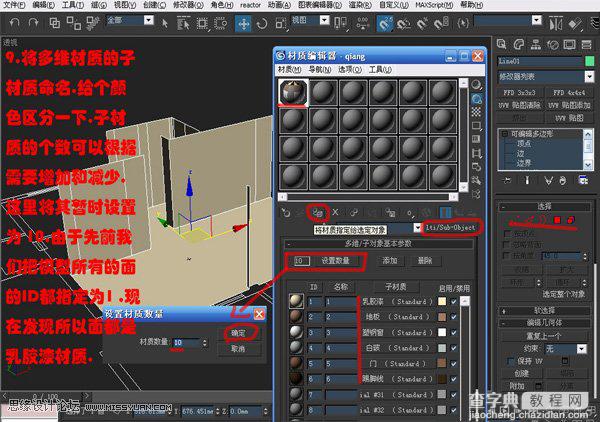Image resolution: width=600 pixels, height=422 pixels.
Task: Collapse the 编辑几何体 rollout
Action: pyautogui.click(x=545, y=323)
